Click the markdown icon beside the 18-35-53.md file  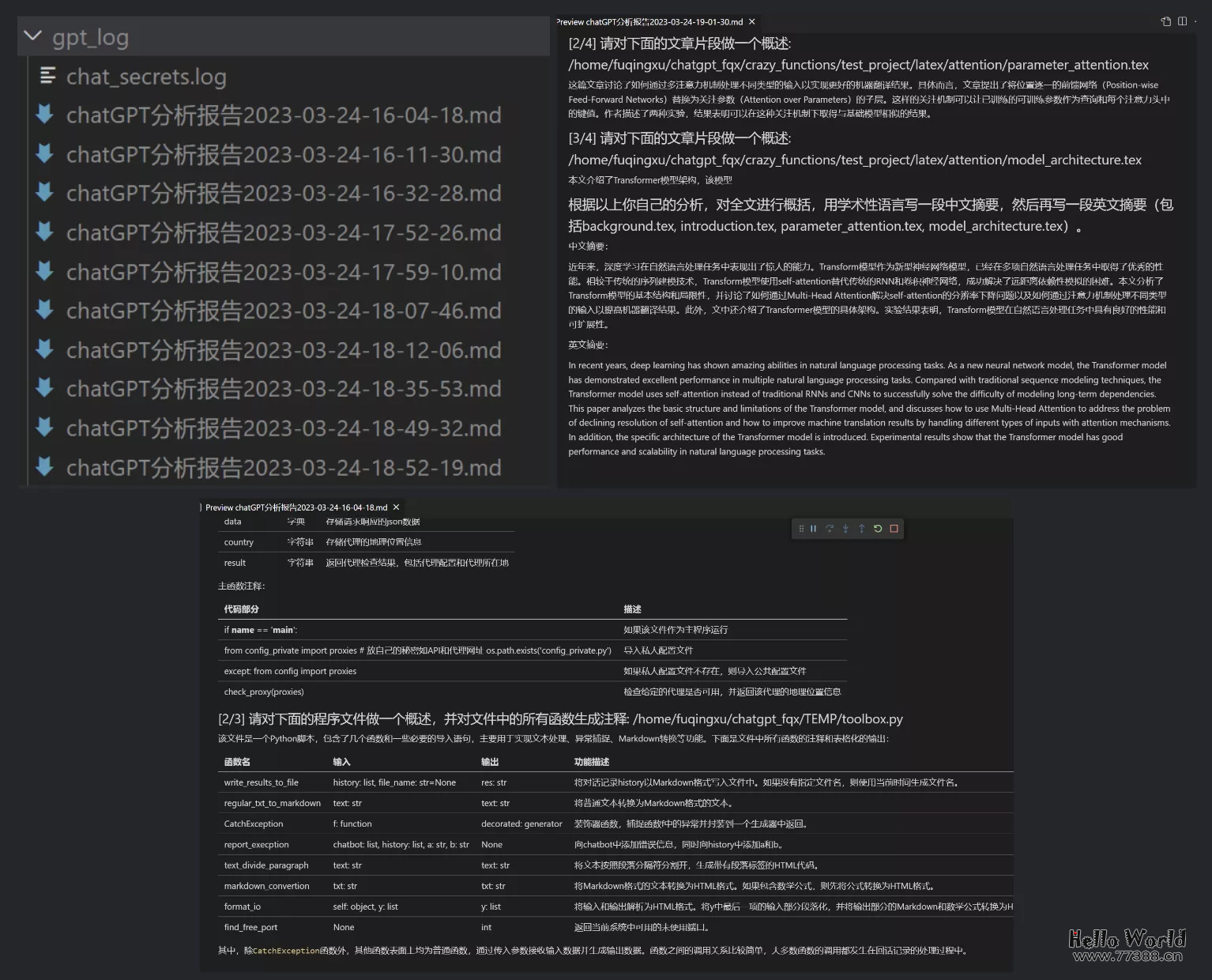click(45, 388)
